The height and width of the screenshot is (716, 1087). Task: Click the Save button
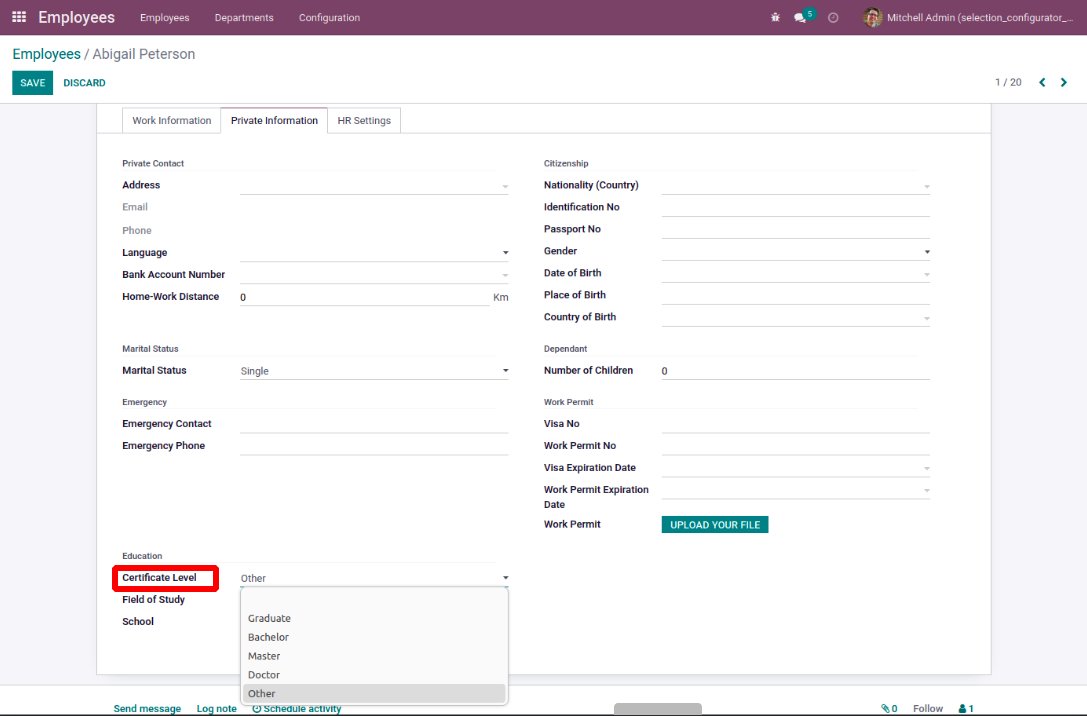[33, 82]
